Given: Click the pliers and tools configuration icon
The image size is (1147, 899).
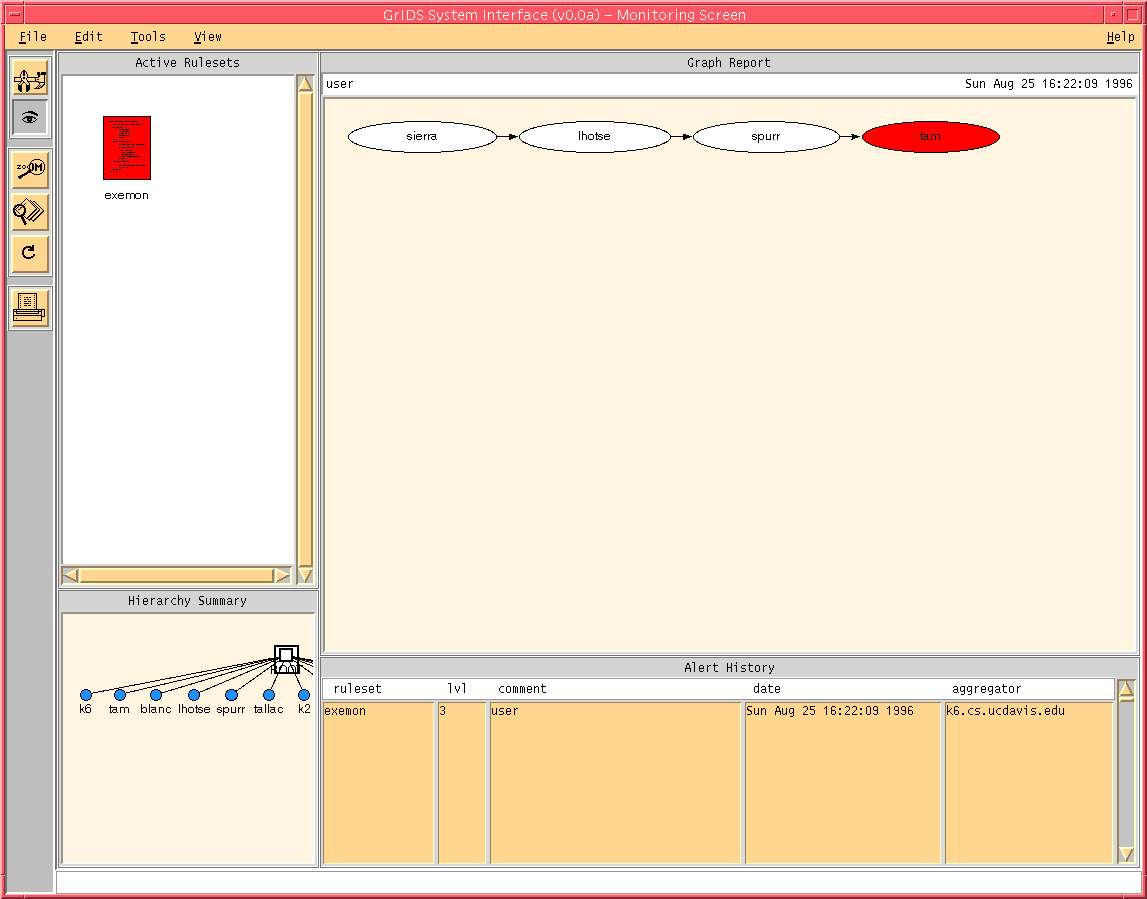Looking at the screenshot, I should [30, 77].
